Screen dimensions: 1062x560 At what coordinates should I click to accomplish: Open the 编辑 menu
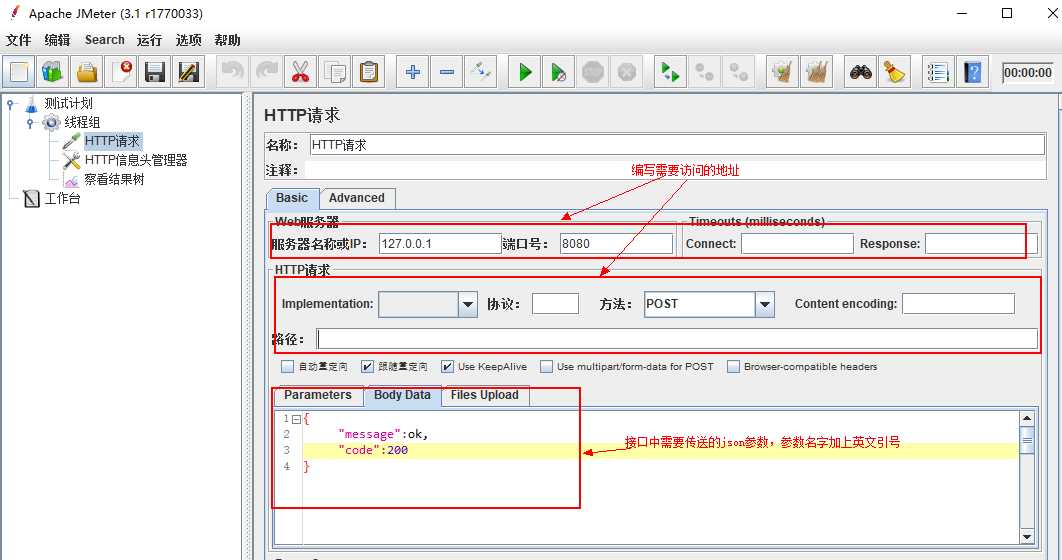[x=58, y=40]
